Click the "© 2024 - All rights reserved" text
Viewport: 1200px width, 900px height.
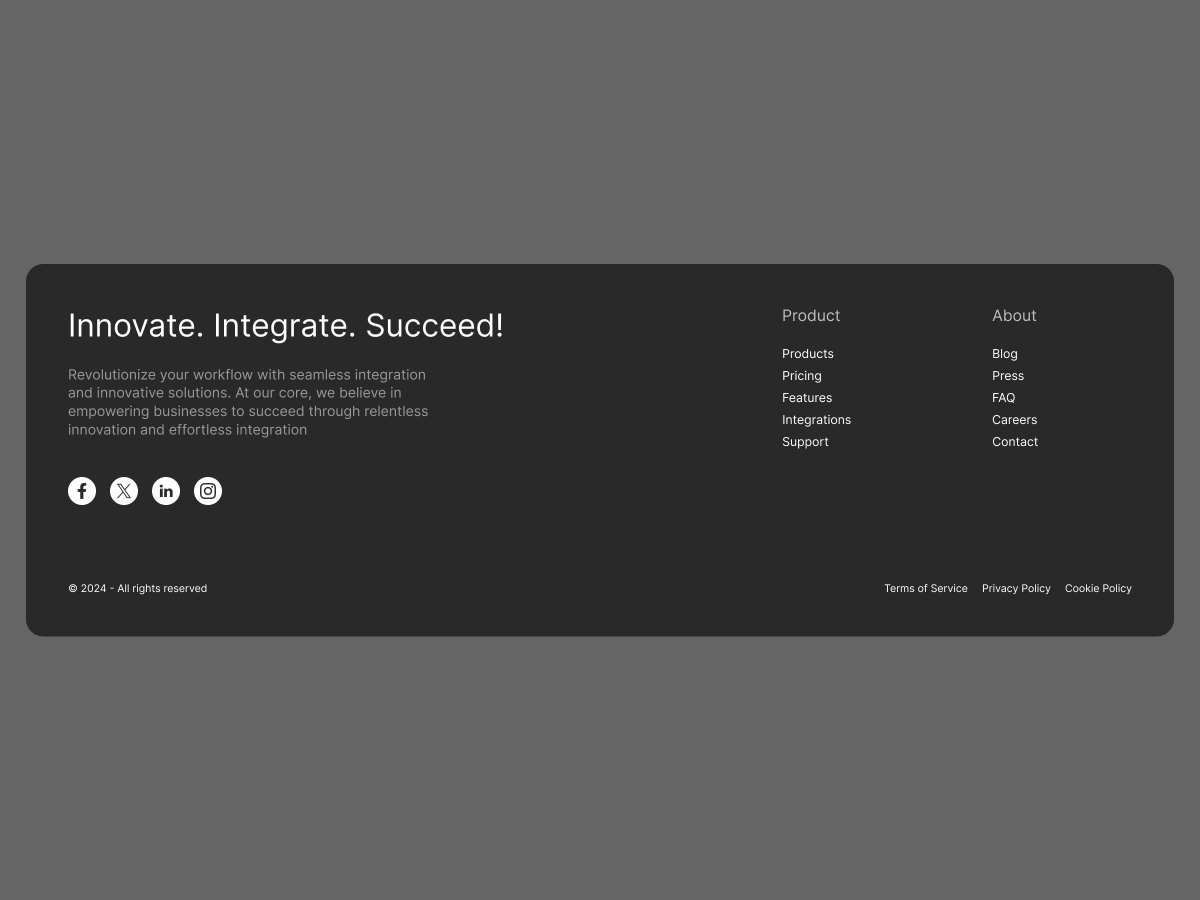[137, 589]
